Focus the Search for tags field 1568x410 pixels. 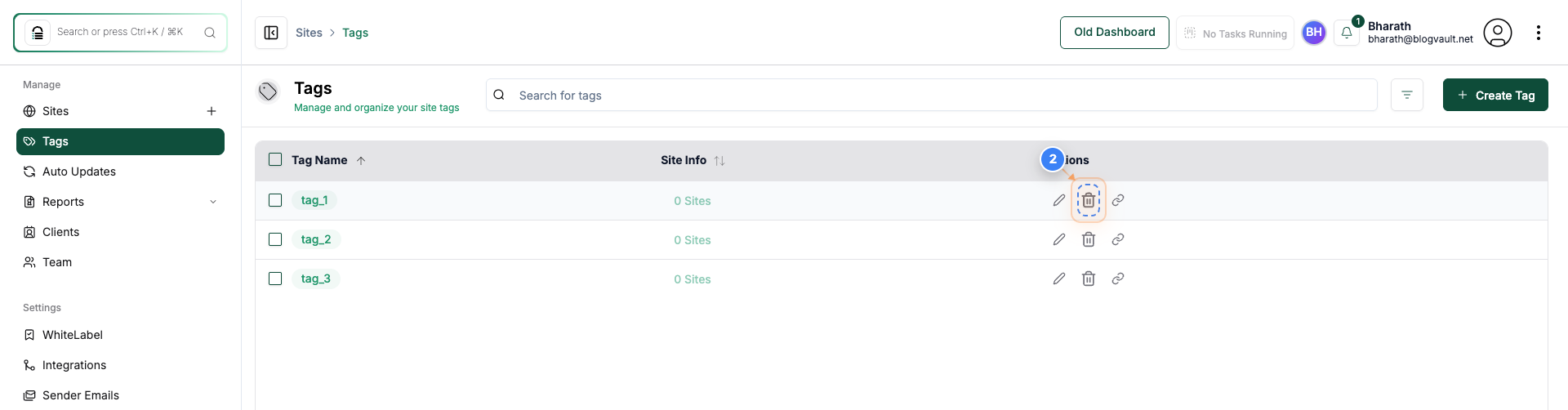(932, 95)
